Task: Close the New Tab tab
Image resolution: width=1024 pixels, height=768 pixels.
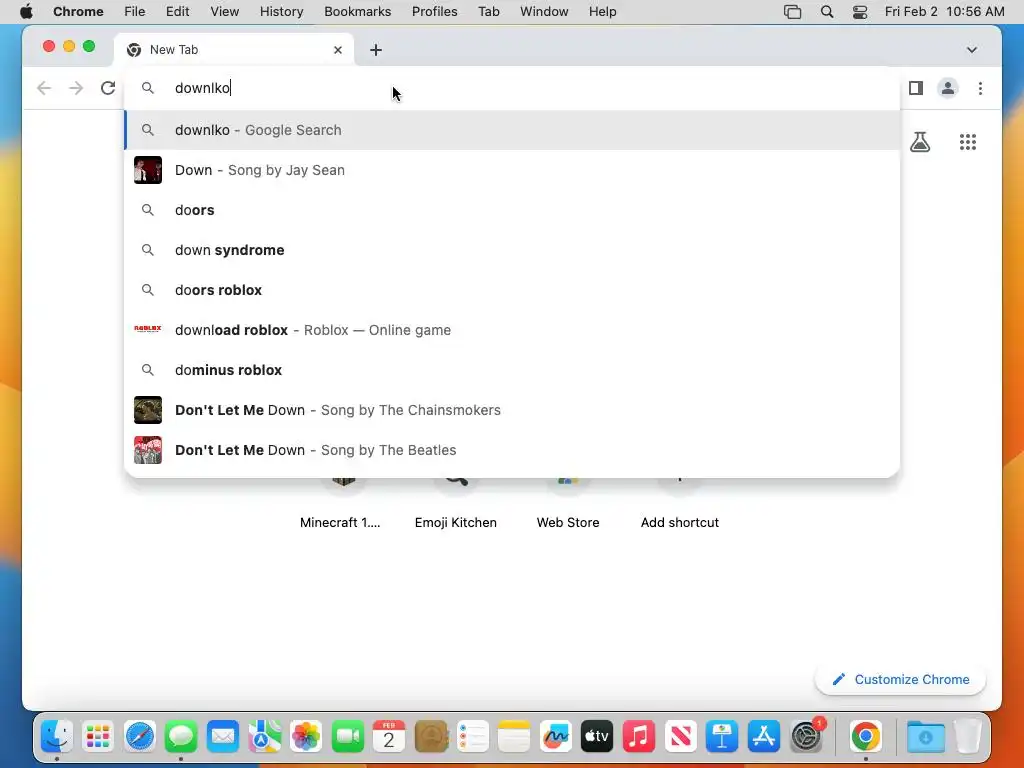Action: click(338, 50)
